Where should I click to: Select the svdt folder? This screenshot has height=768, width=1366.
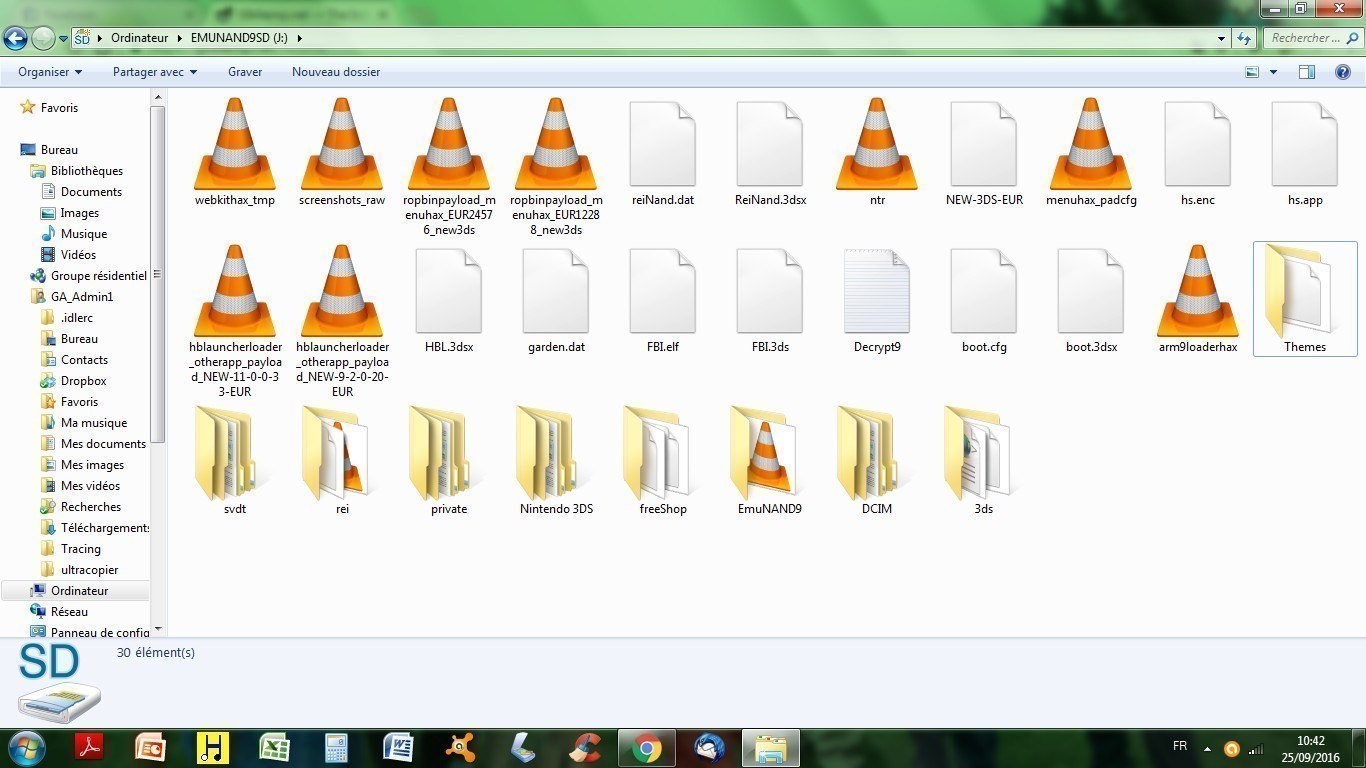click(235, 460)
